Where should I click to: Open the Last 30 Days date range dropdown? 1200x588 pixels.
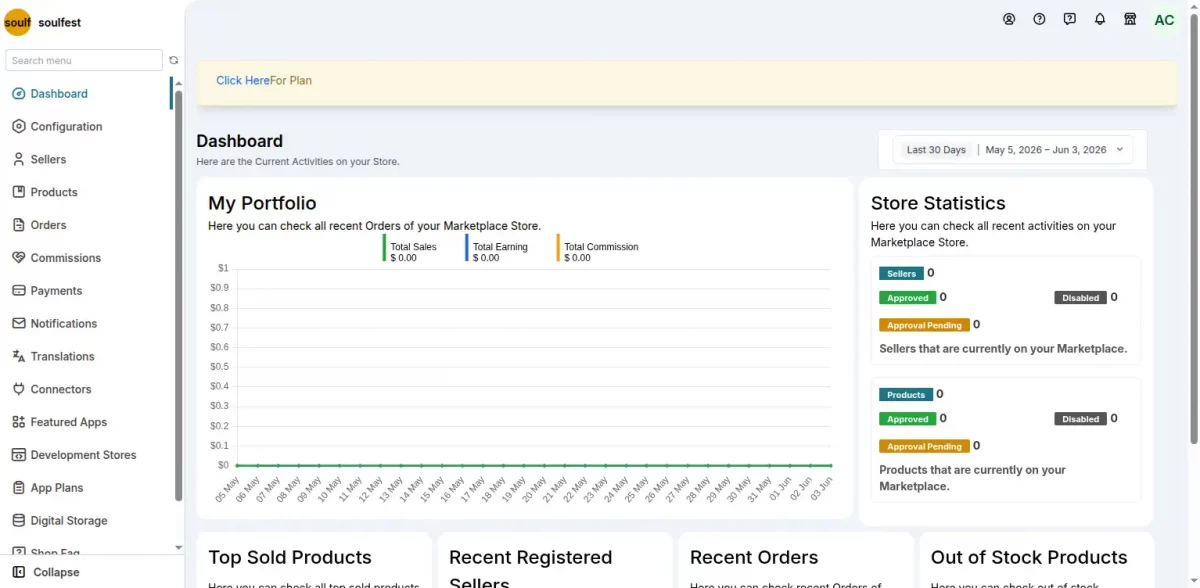(x=1013, y=150)
